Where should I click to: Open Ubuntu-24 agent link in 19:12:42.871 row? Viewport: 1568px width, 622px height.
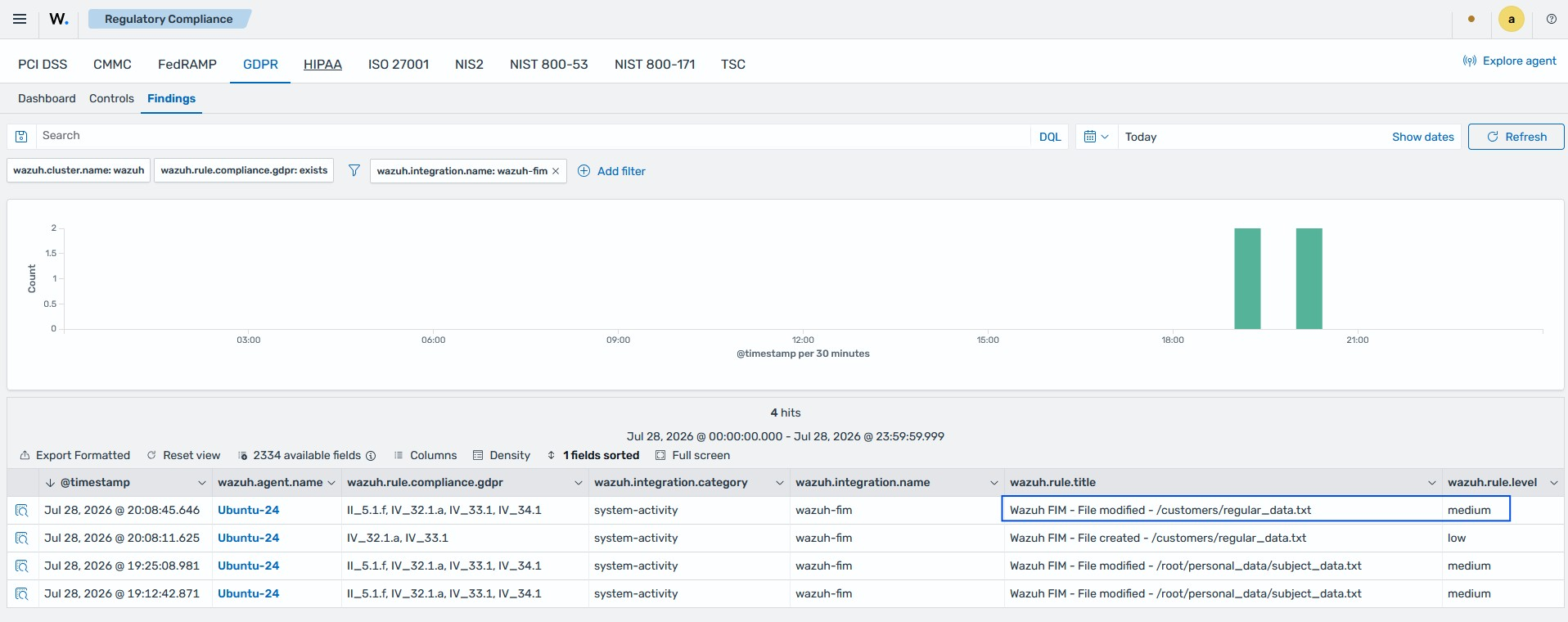[248, 593]
